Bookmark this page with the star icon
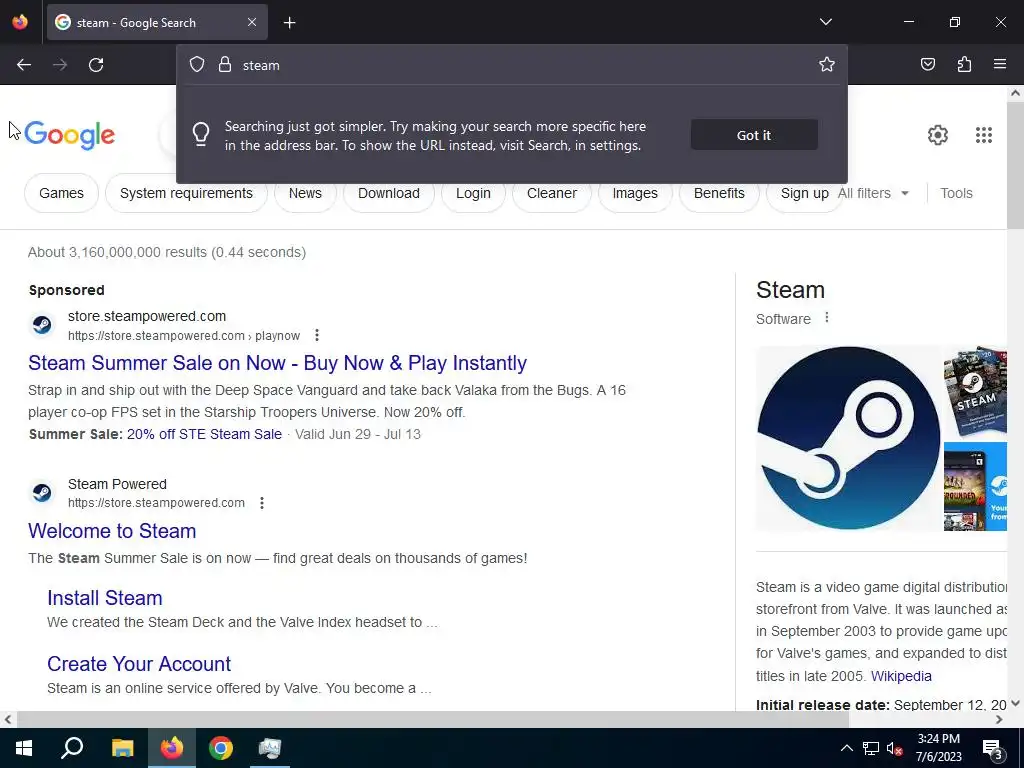The width and height of the screenshot is (1024, 768). [x=827, y=64]
